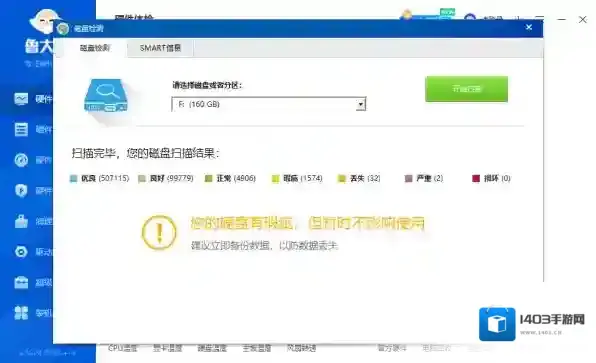Open toolbox briefcase icon in sidebar
Image resolution: width=596 pixels, height=363 pixels.
(x=21, y=282)
